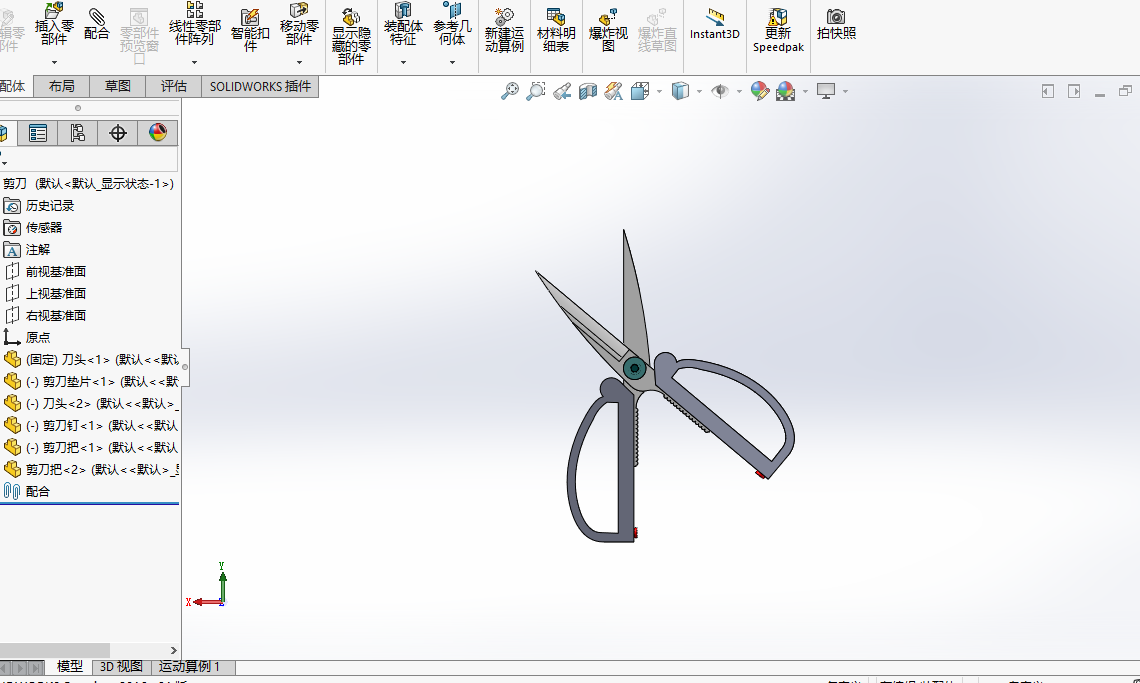Switch to the 模型 bottom tab

tap(70, 666)
